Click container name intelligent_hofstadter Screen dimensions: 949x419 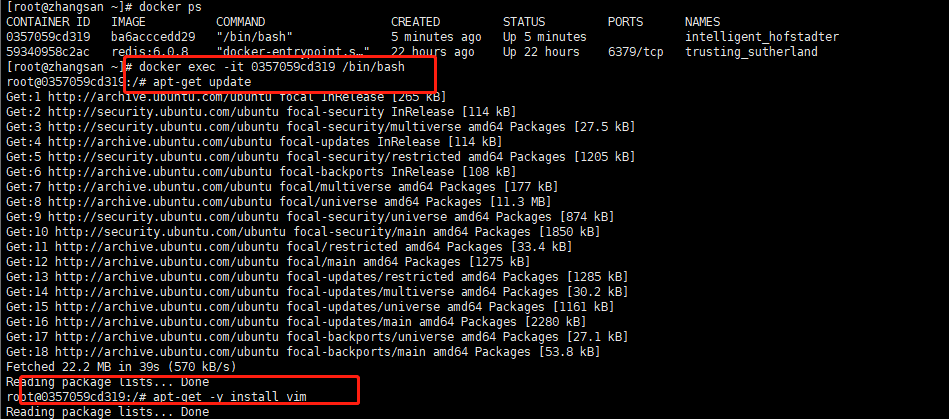(761, 37)
